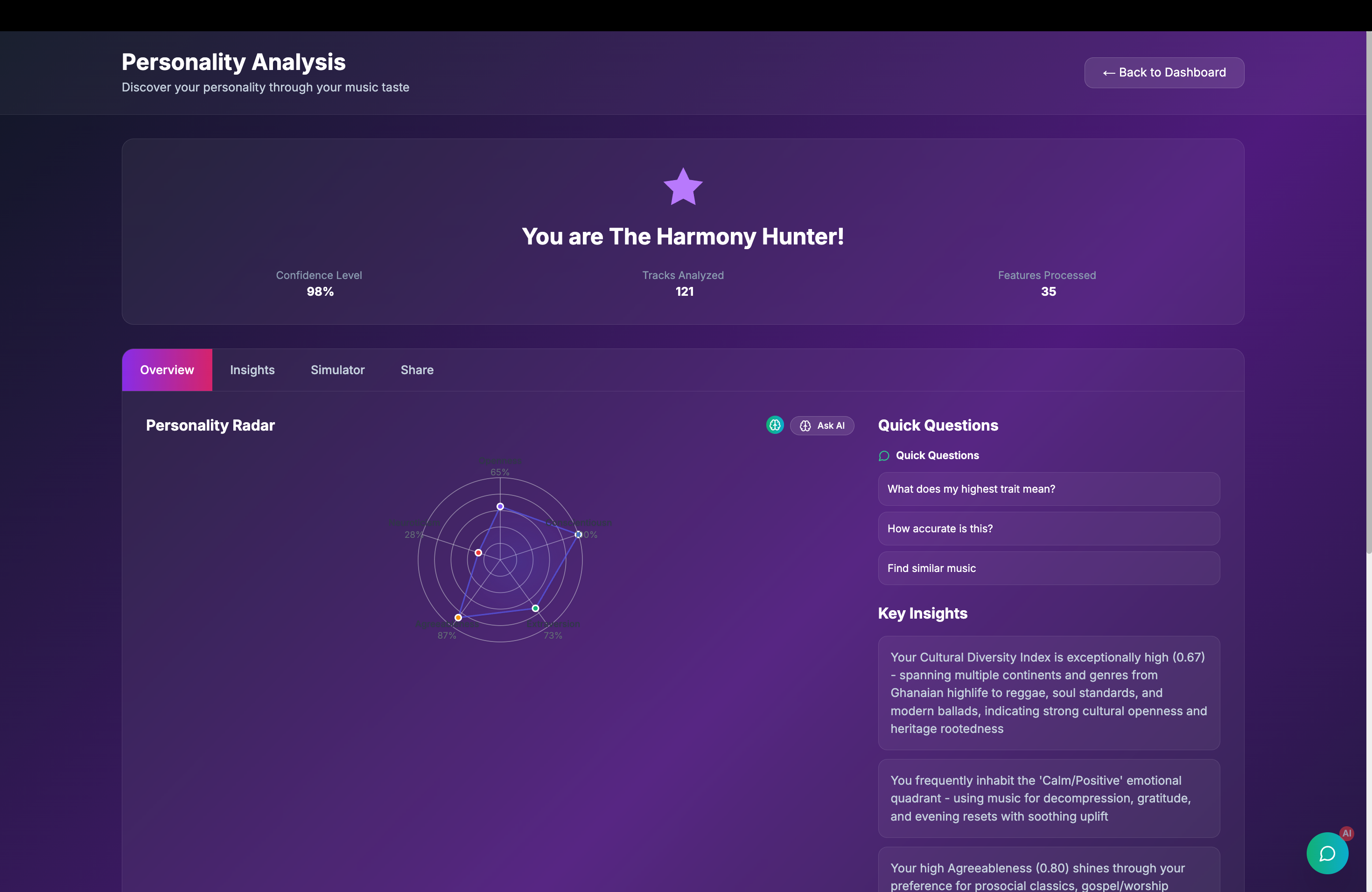Switch to the Insights tab
Image resolution: width=1372 pixels, height=892 pixels.
pos(252,369)
